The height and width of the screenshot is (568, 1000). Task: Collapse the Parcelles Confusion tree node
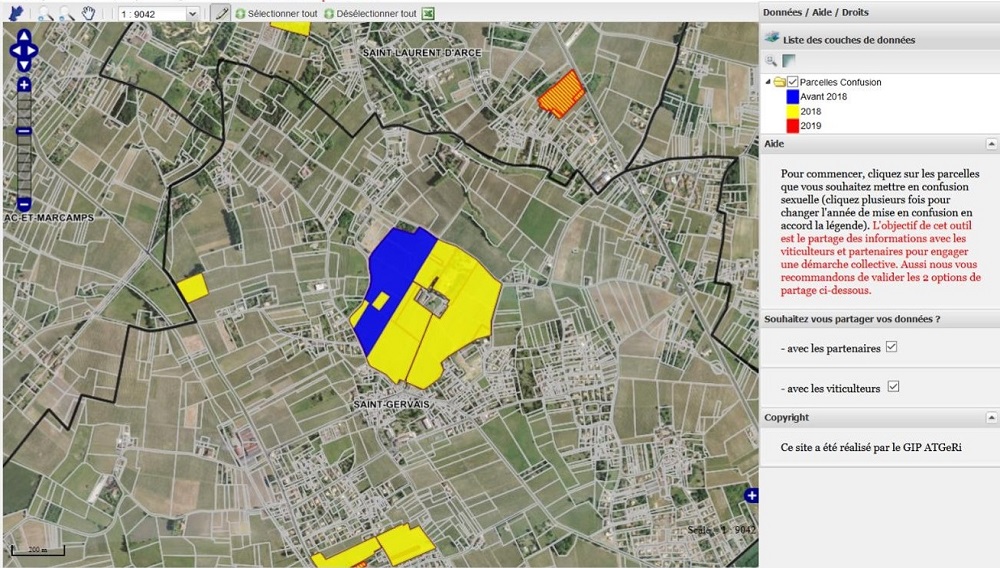[768, 82]
